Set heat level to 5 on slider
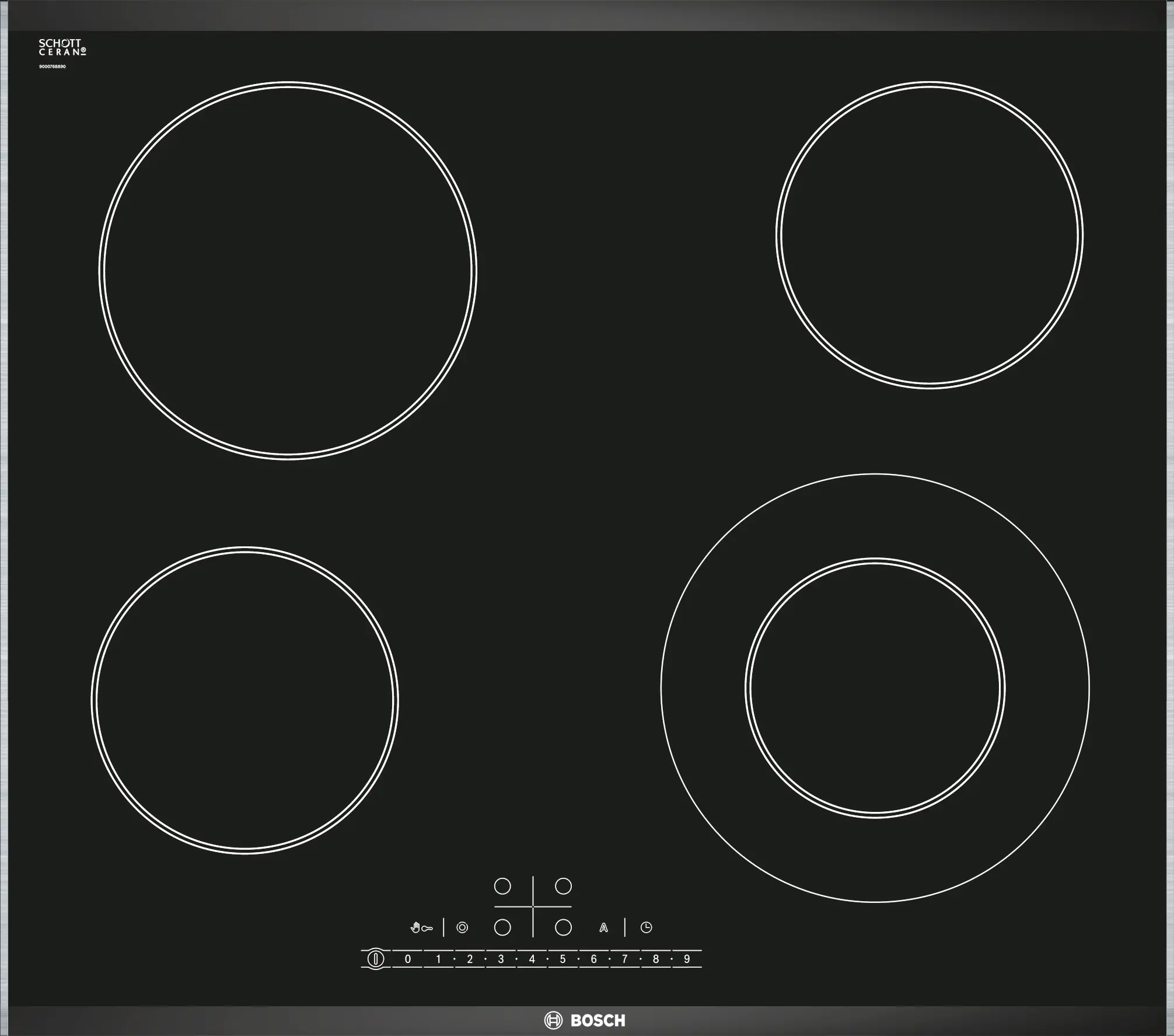 pos(562,959)
